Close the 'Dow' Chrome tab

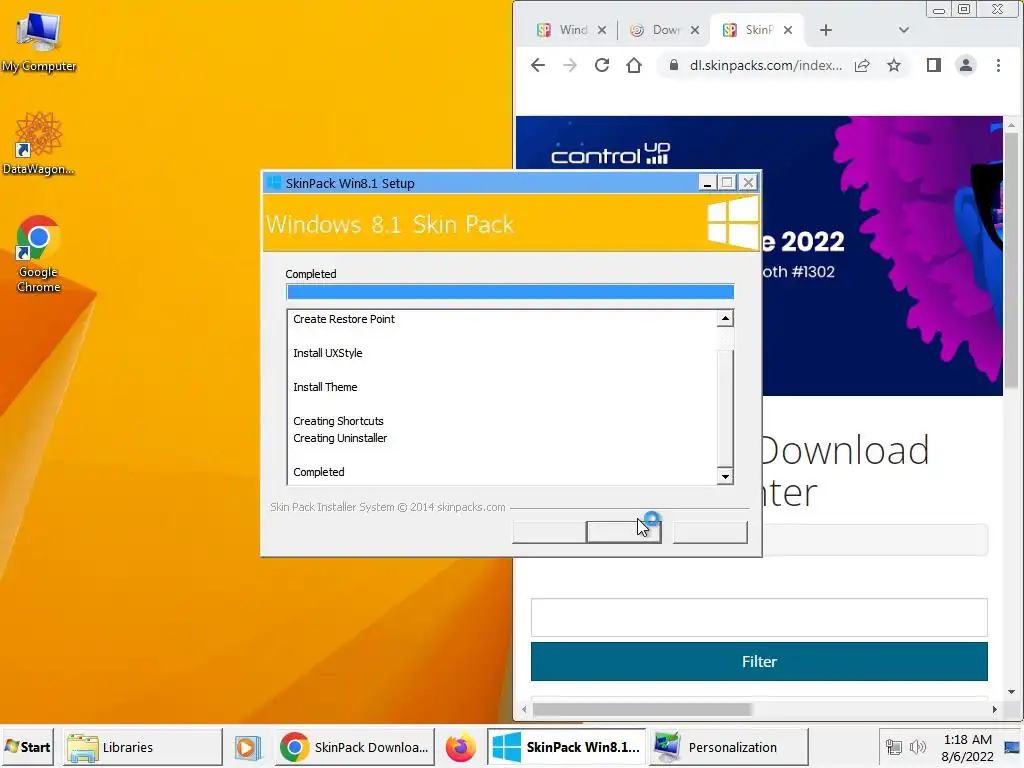(695, 30)
